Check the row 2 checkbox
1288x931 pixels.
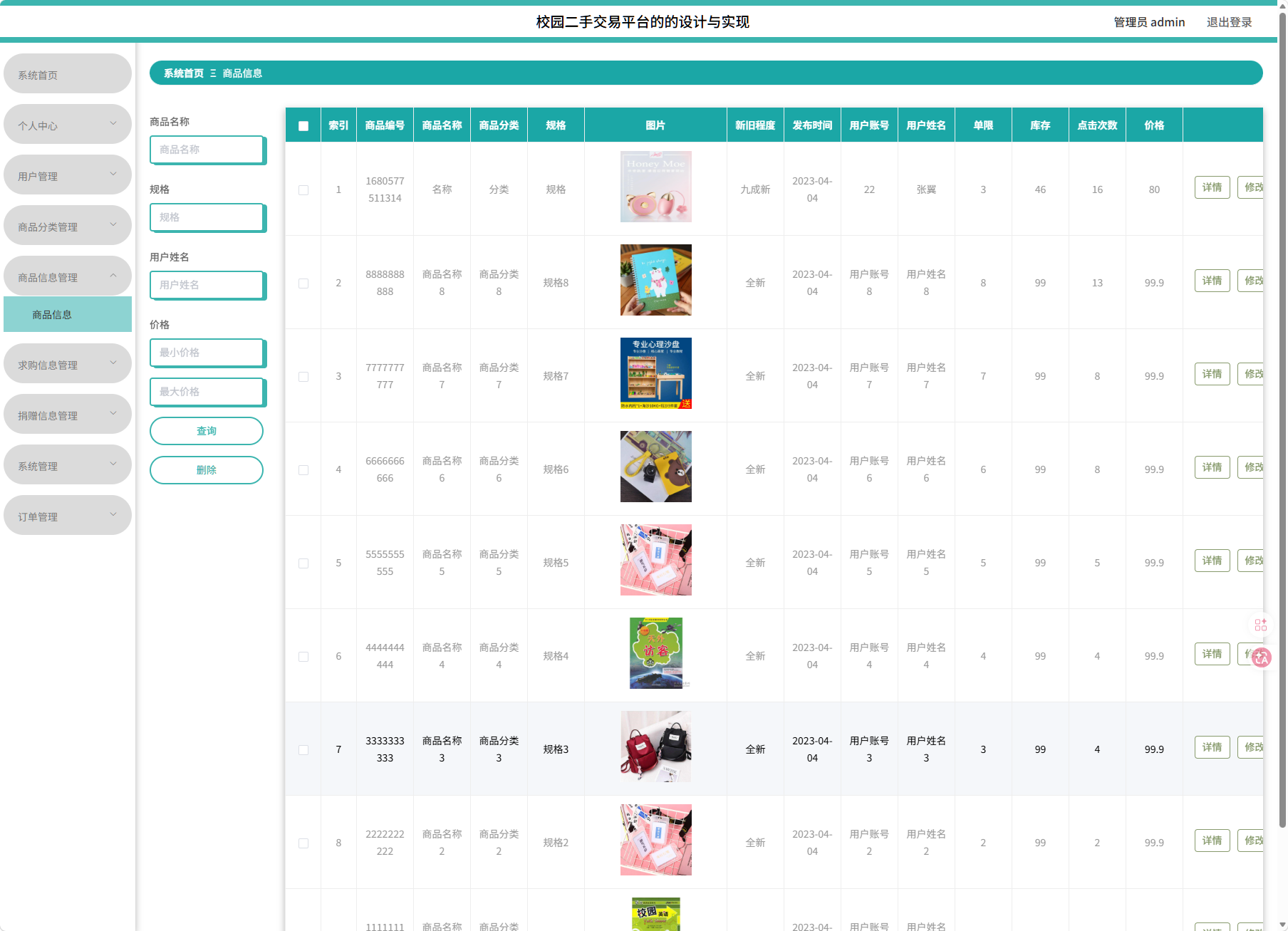[303, 284]
